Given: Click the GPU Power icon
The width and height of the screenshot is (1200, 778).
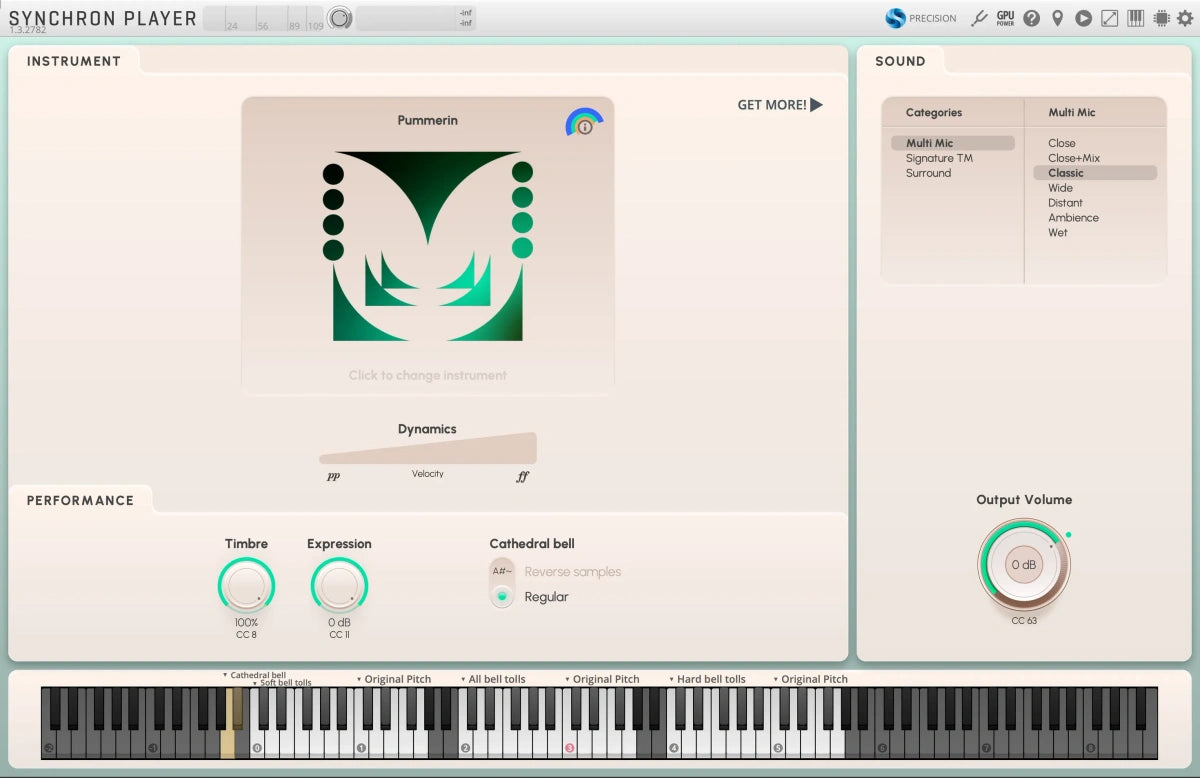Looking at the screenshot, I should [1006, 18].
